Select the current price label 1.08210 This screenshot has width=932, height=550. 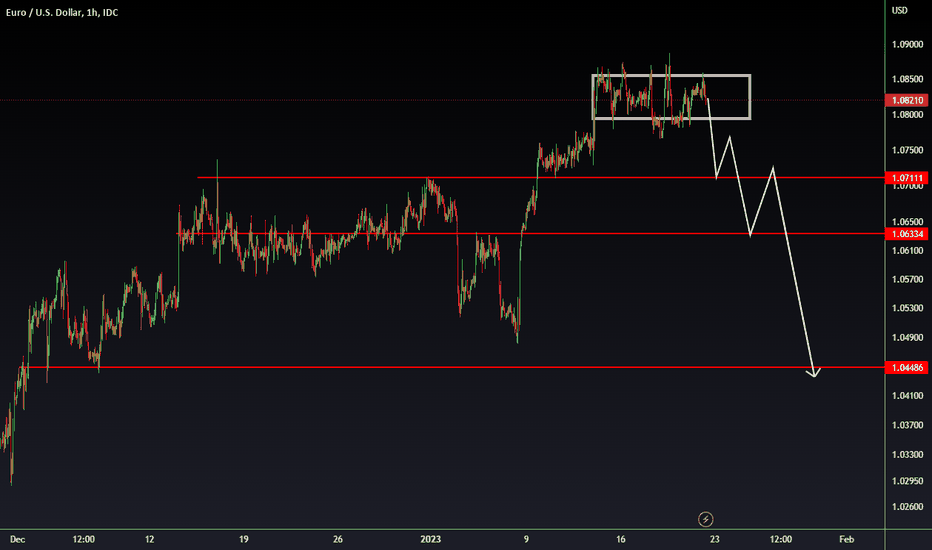pos(906,100)
